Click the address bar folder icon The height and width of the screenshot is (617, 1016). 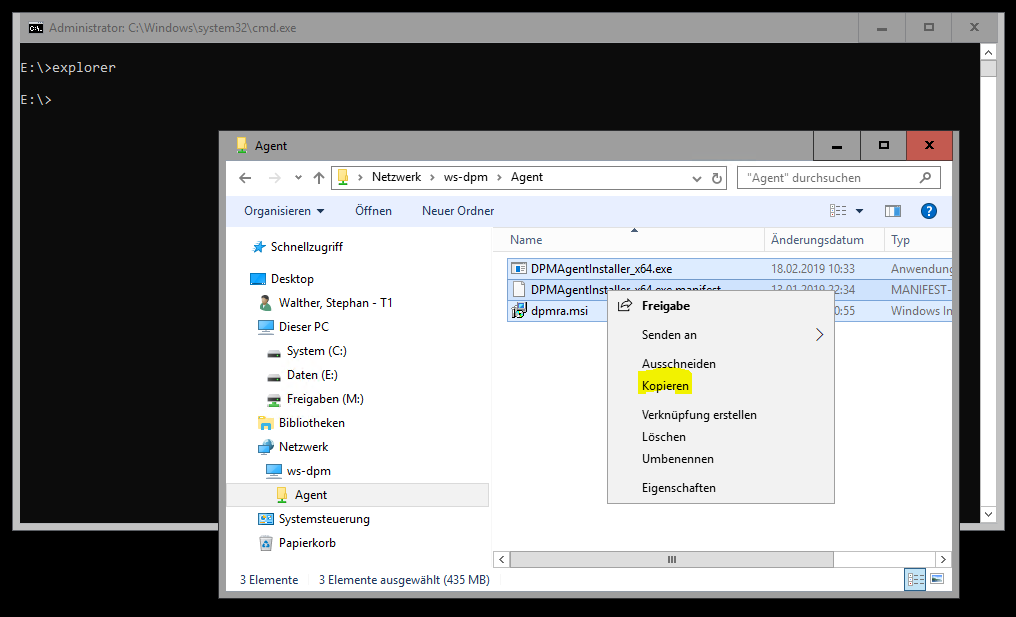tap(343, 178)
